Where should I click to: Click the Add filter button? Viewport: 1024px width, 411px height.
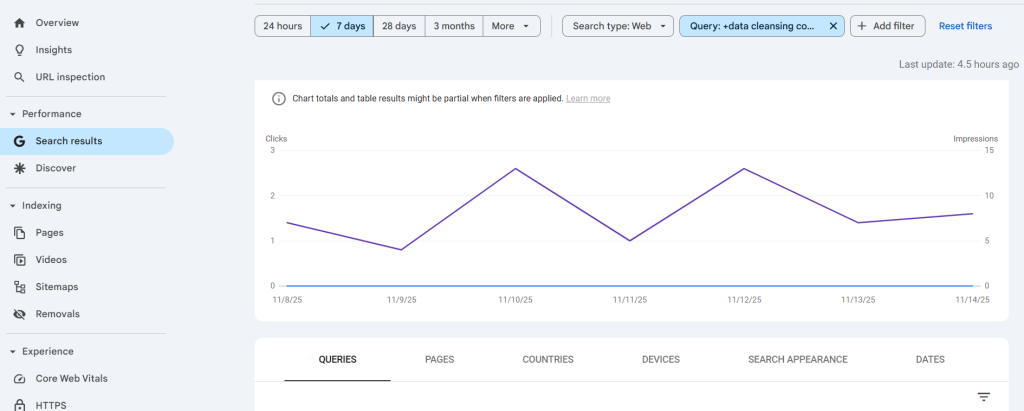(888, 26)
